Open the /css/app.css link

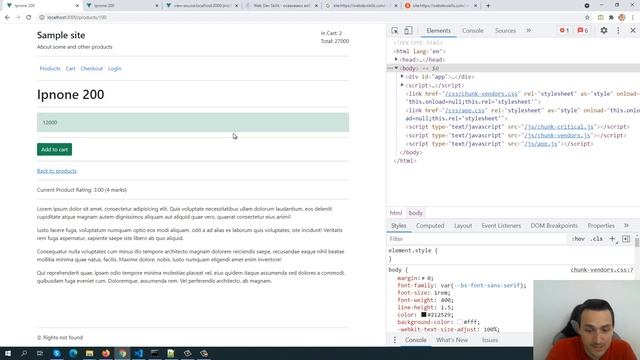[464, 110]
